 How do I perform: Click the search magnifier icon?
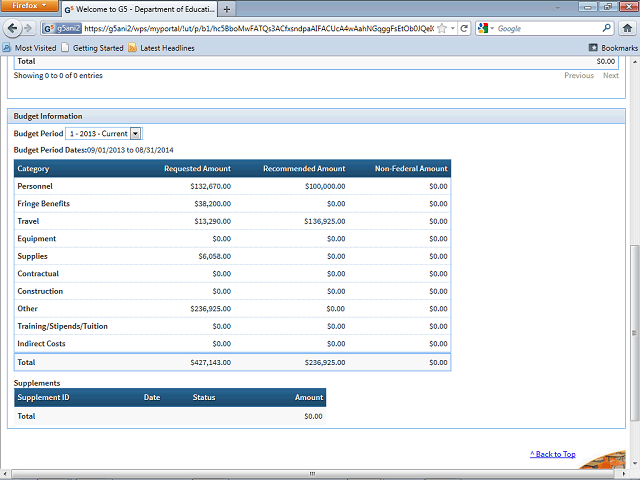click(607, 28)
